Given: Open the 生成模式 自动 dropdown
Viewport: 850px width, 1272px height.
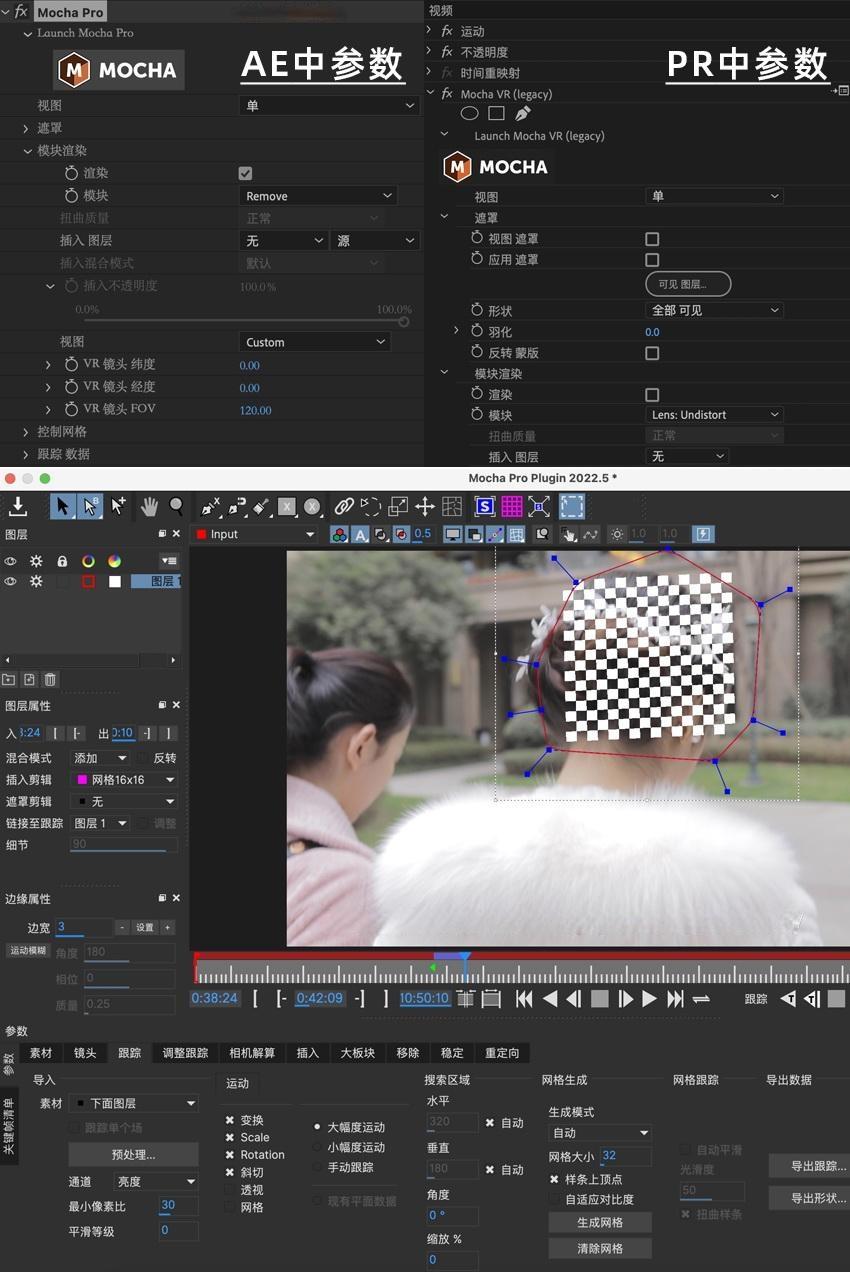Looking at the screenshot, I should [598, 1133].
